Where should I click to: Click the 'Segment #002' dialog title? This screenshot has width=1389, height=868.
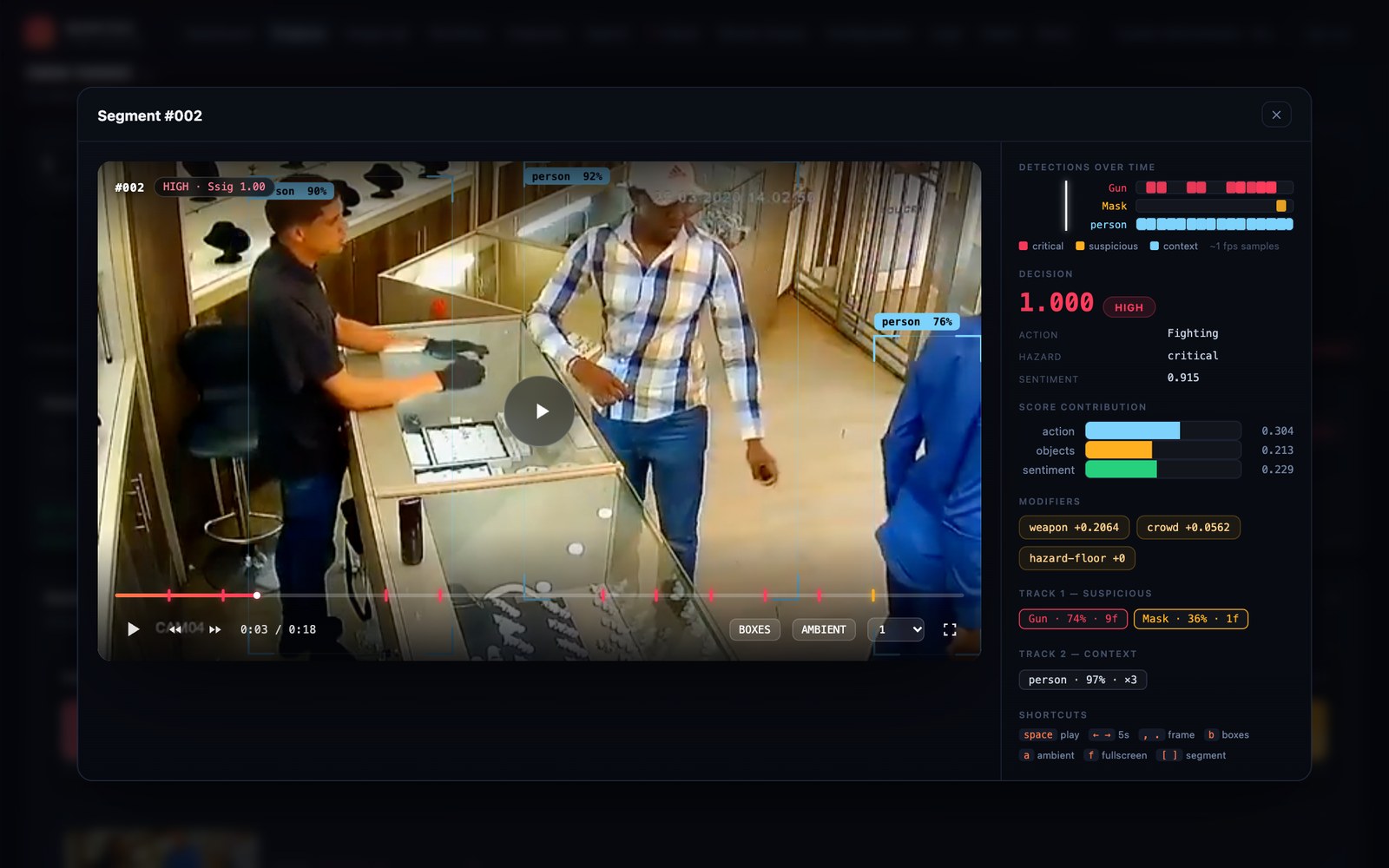tap(149, 115)
